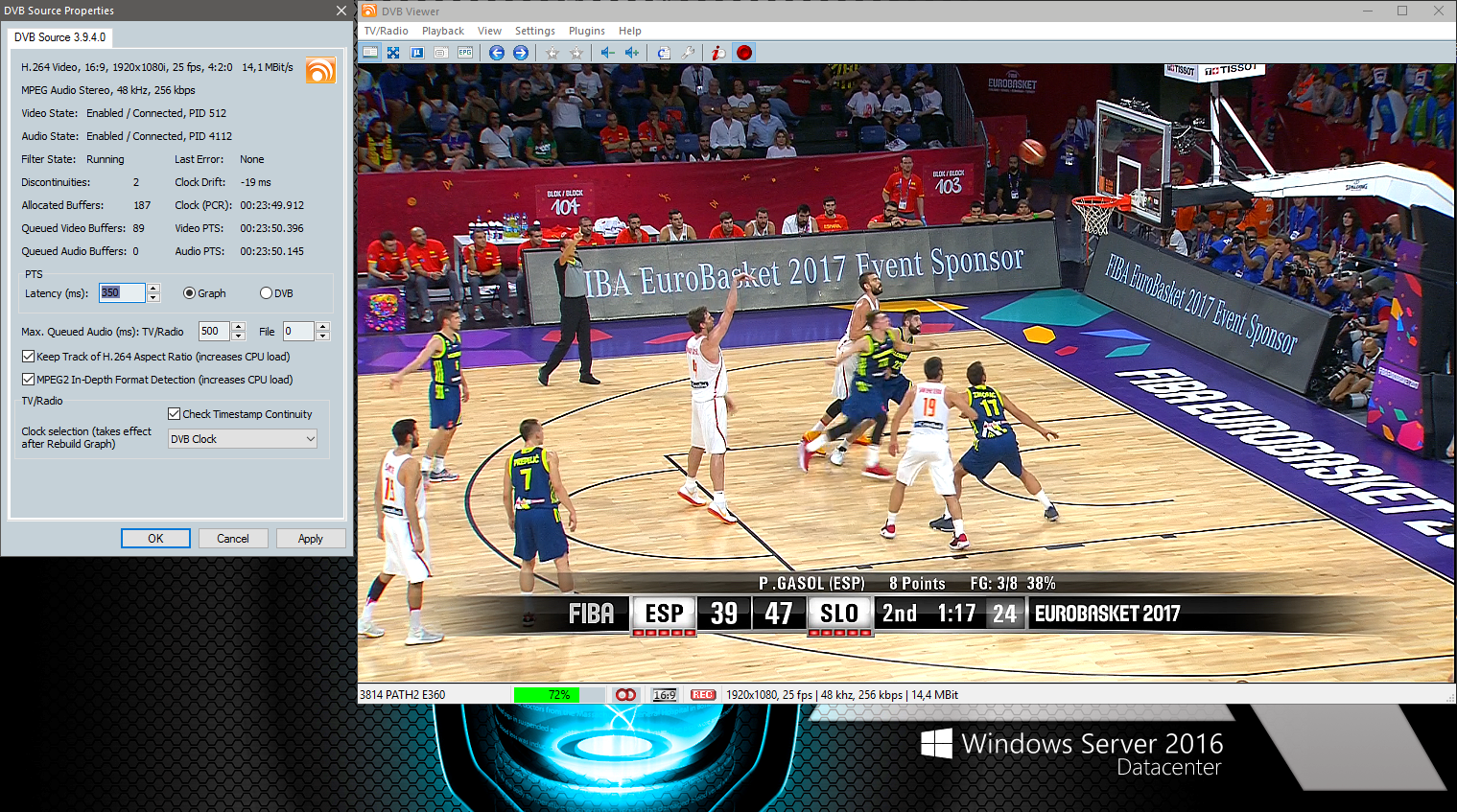Screen dimensions: 1457x812
Task: Click the REC indicator in status bar
Action: [703, 695]
